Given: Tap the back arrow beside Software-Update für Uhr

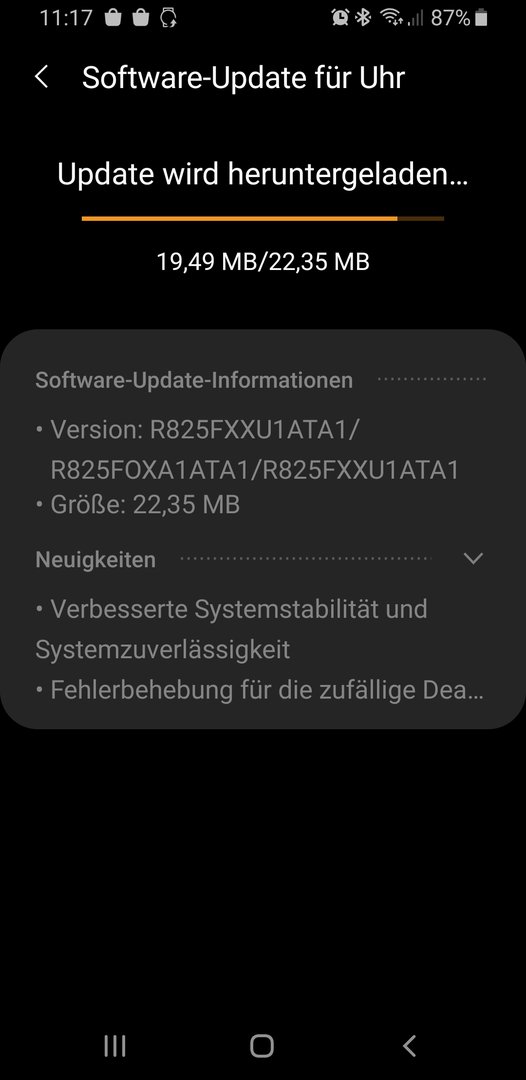Looking at the screenshot, I should (x=41, y=77).
